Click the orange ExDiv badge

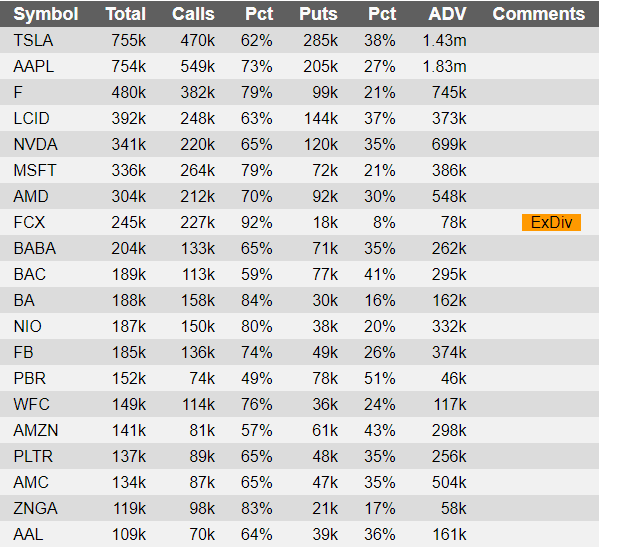(x=551, y=222)
